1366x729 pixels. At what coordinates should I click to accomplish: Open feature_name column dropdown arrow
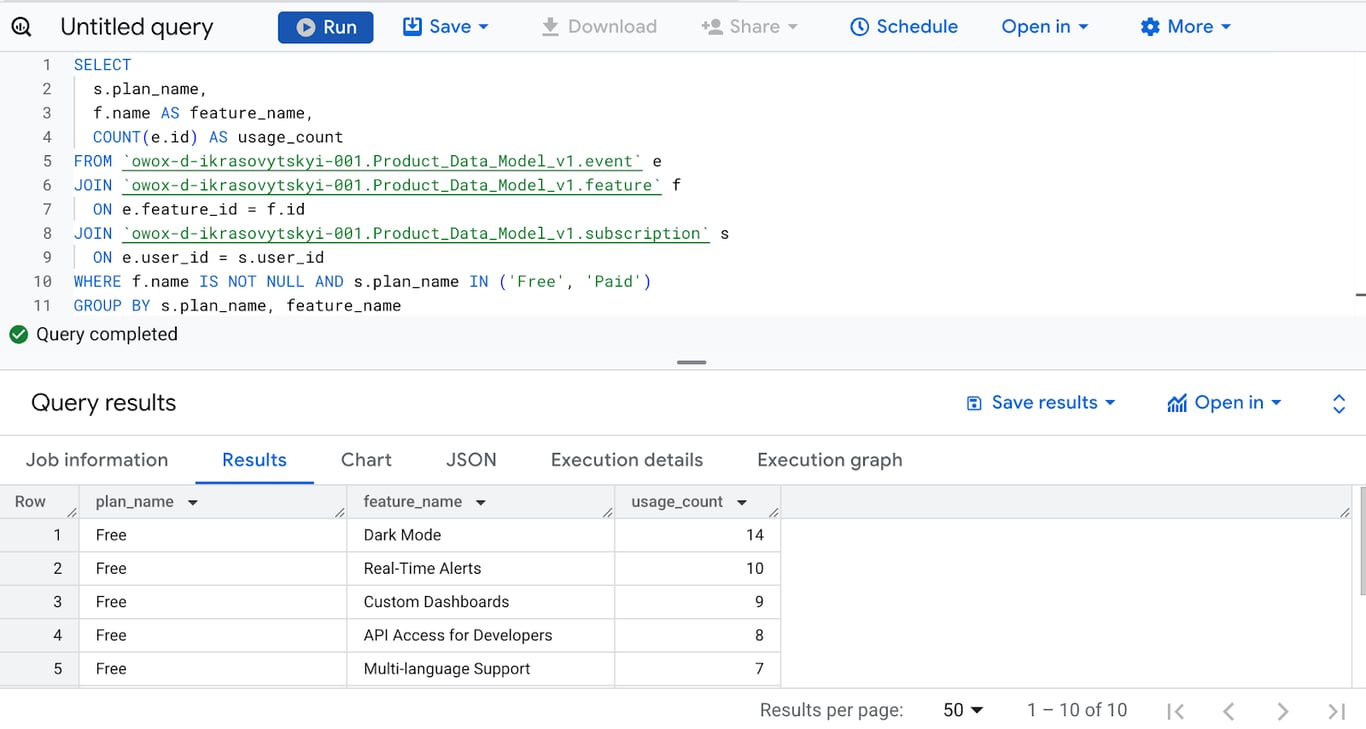coord(481,503)
